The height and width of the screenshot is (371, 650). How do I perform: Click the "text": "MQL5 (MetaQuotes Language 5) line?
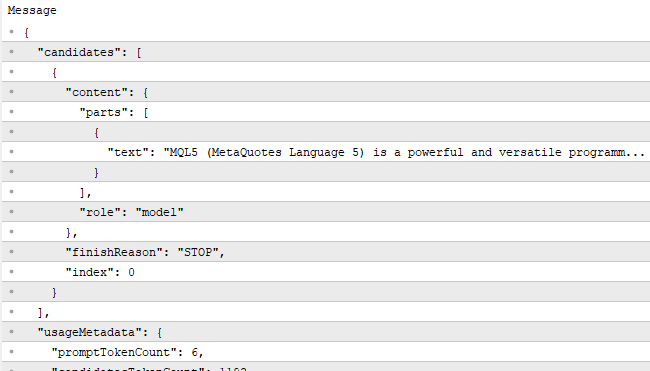(326, 152)
